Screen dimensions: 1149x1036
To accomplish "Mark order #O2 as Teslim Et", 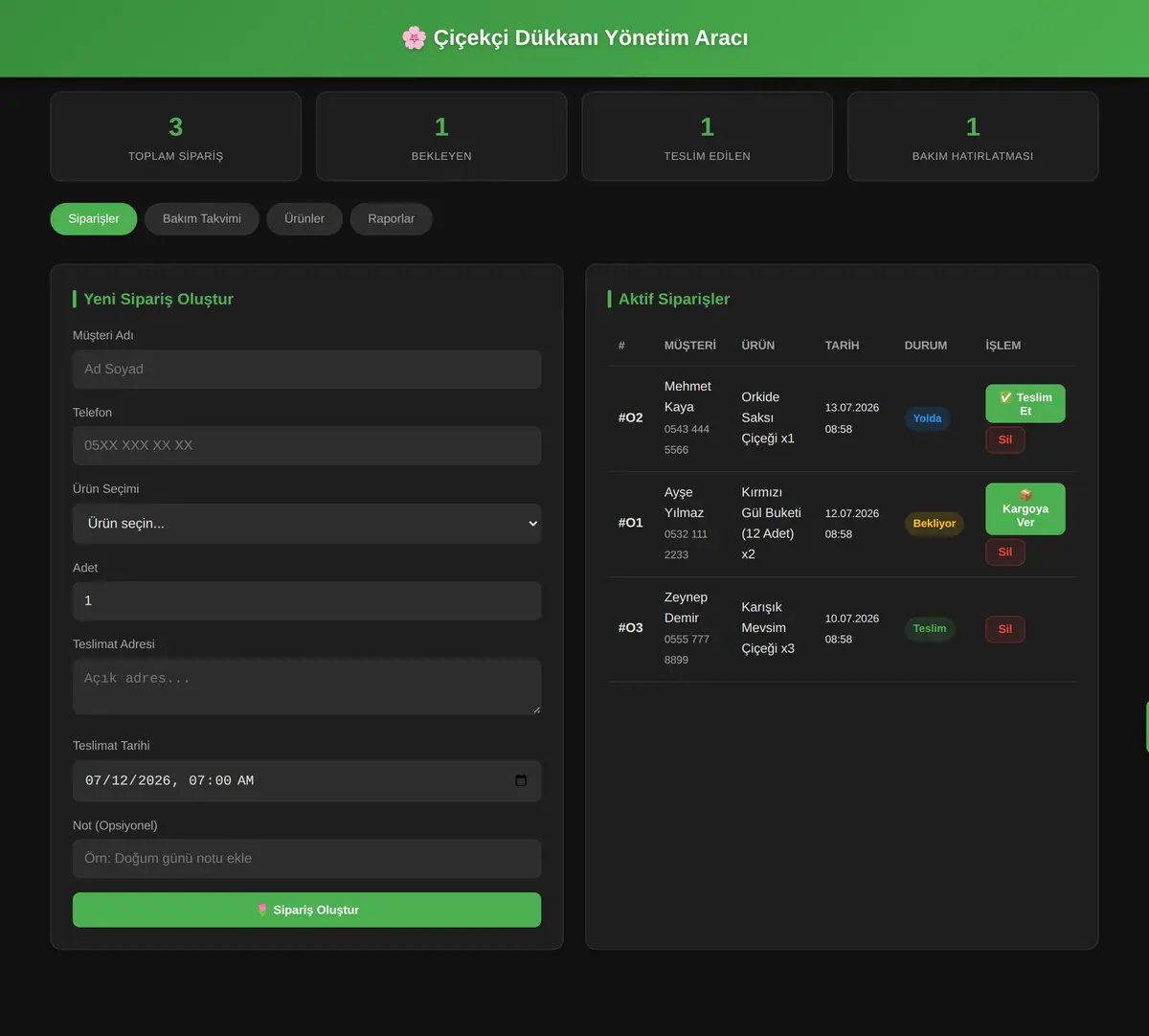I will (1025, 404).
